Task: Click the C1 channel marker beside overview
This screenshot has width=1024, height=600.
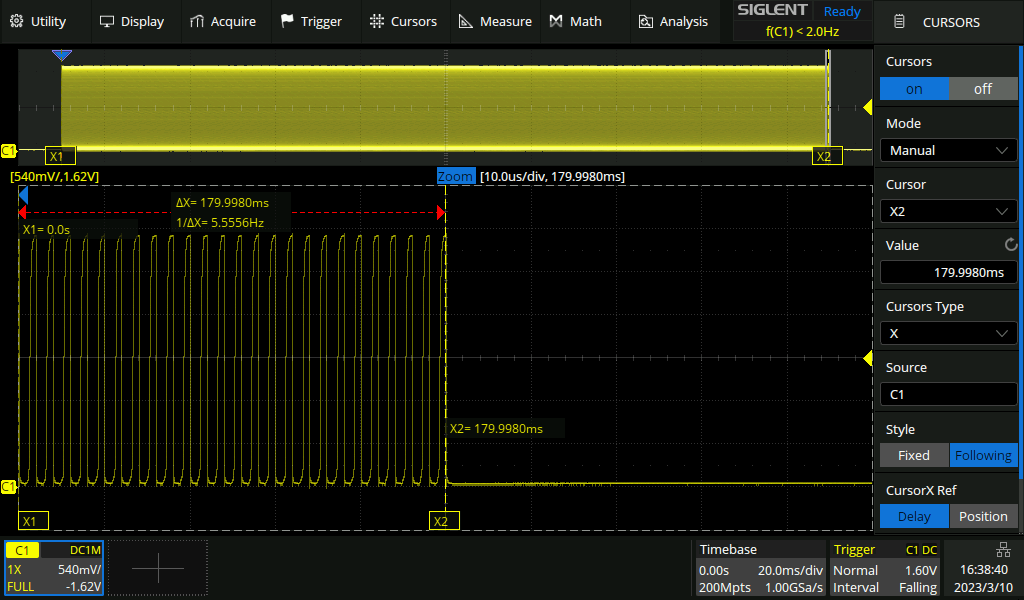Action: pyautogui.click(x=8, y=151)
